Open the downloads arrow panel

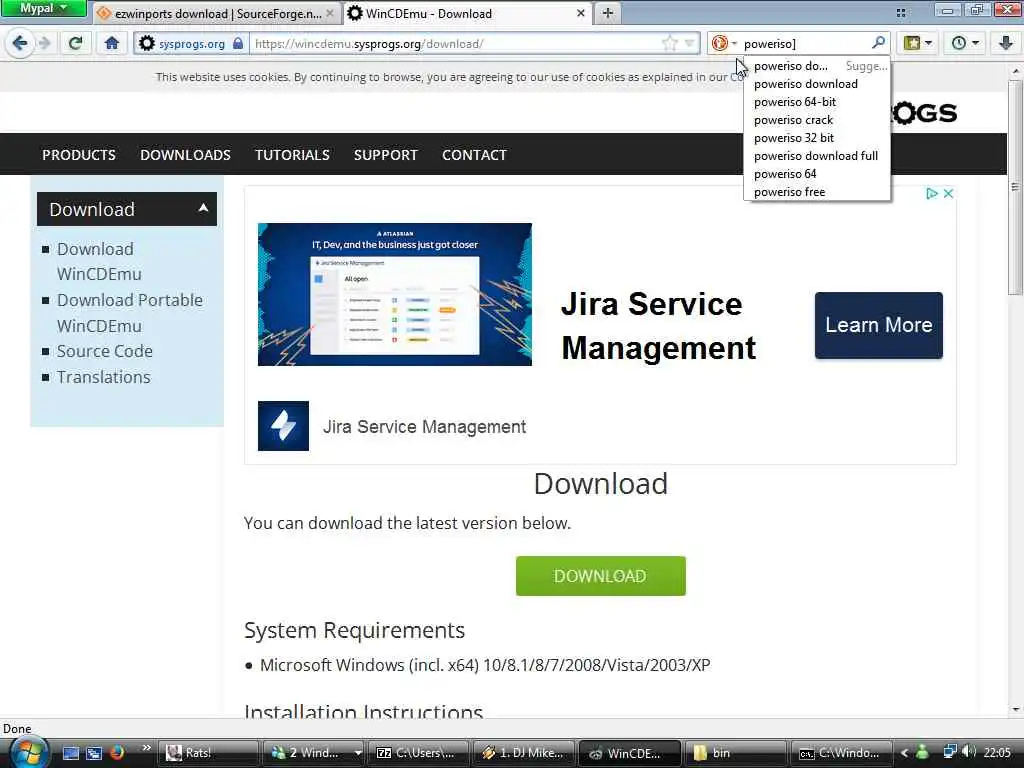point(1006,44)
